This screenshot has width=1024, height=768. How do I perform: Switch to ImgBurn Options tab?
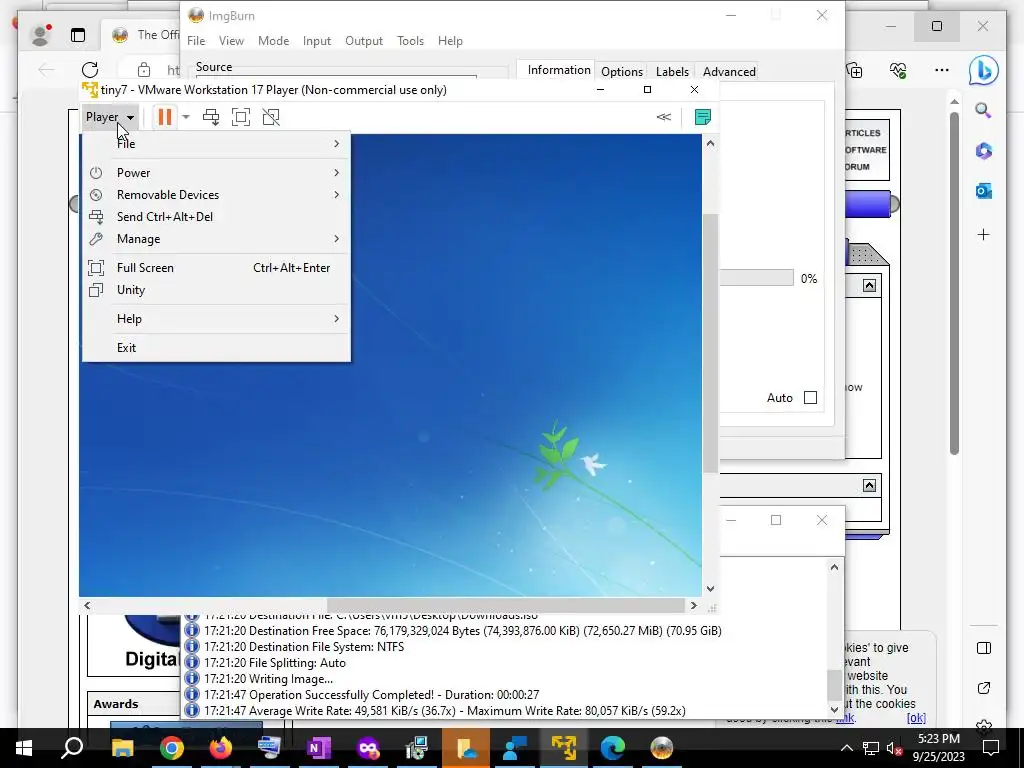622,72
